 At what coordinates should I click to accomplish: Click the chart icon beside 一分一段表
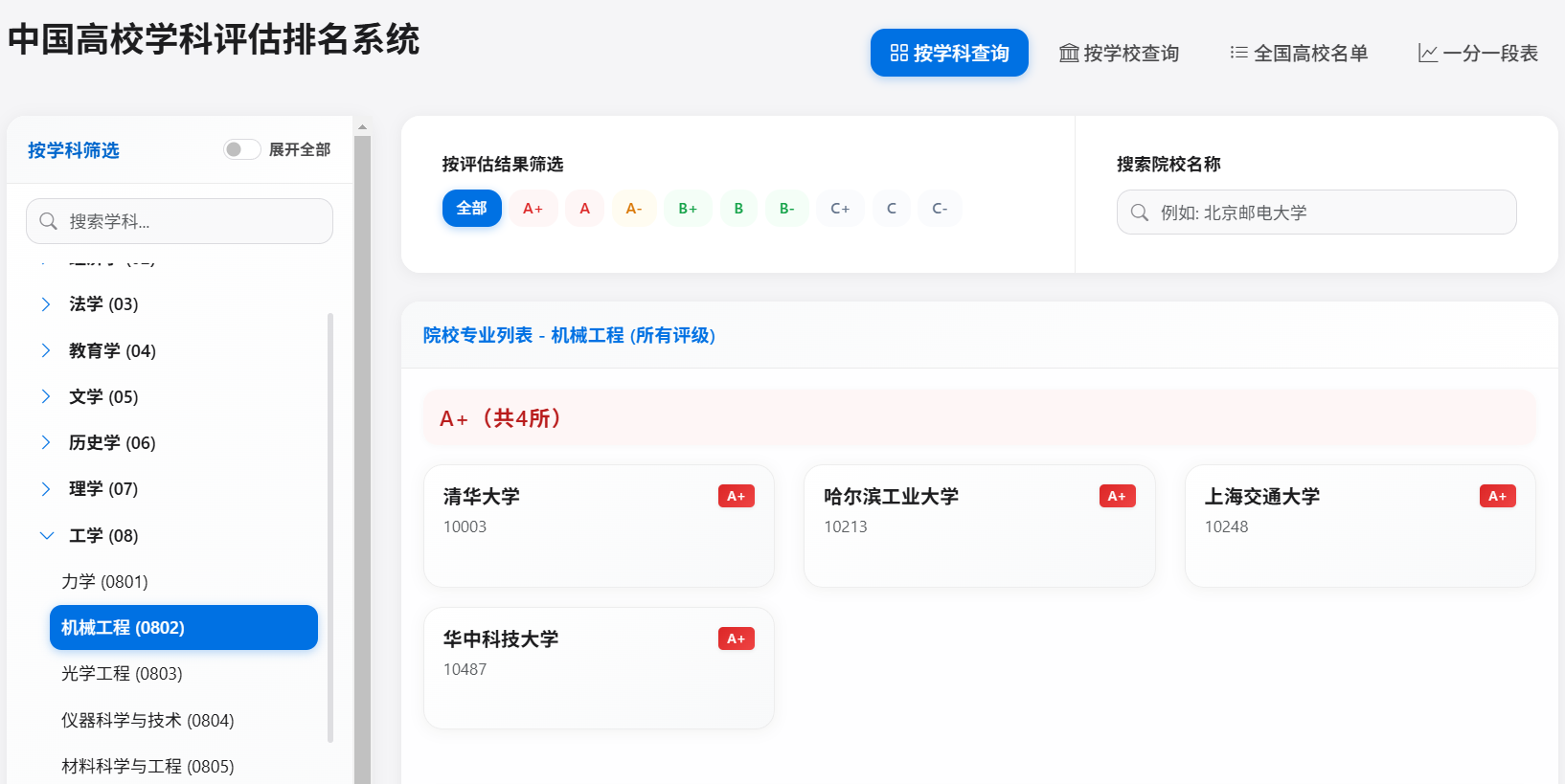(x=1427, y=54)
